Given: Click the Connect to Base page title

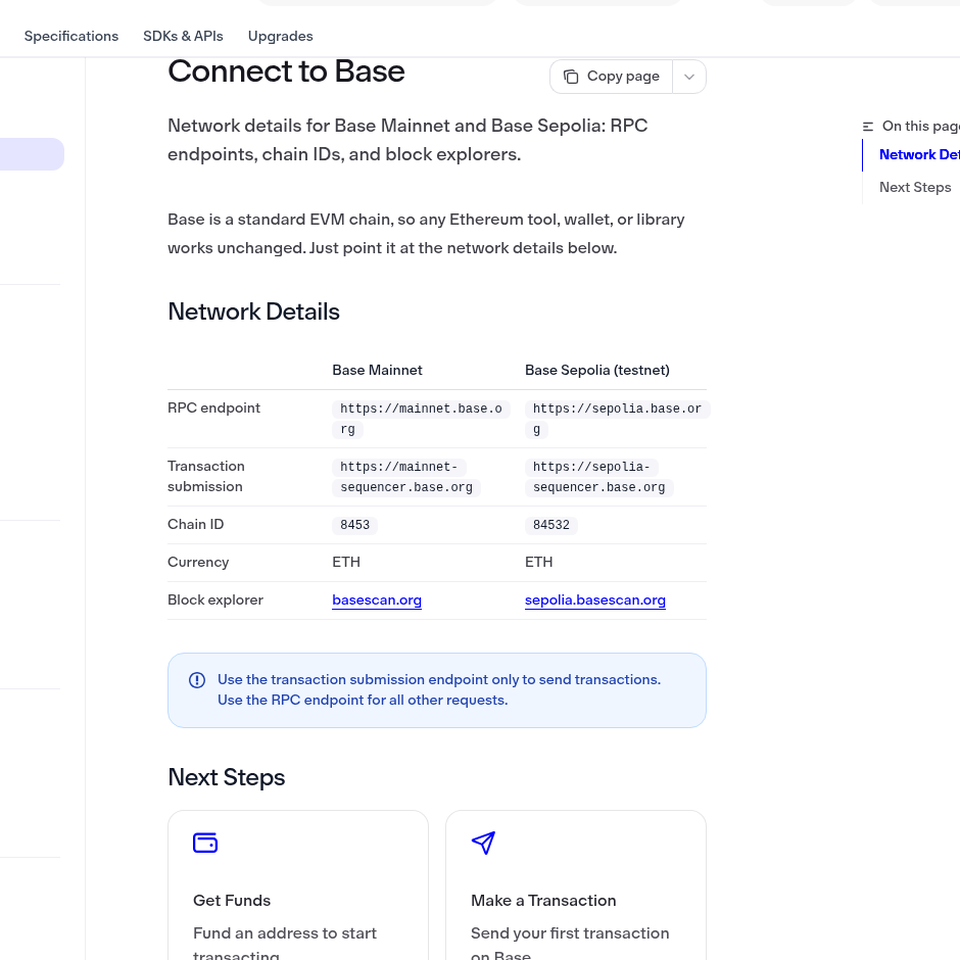Looking at the screenshot, I should coord(287,72).
